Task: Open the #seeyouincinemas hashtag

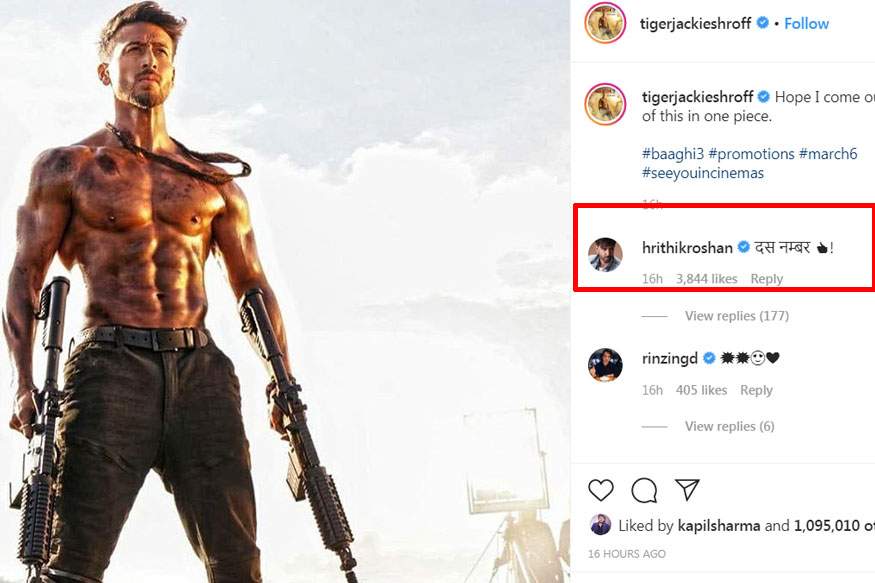Action: tap(702, 173)
